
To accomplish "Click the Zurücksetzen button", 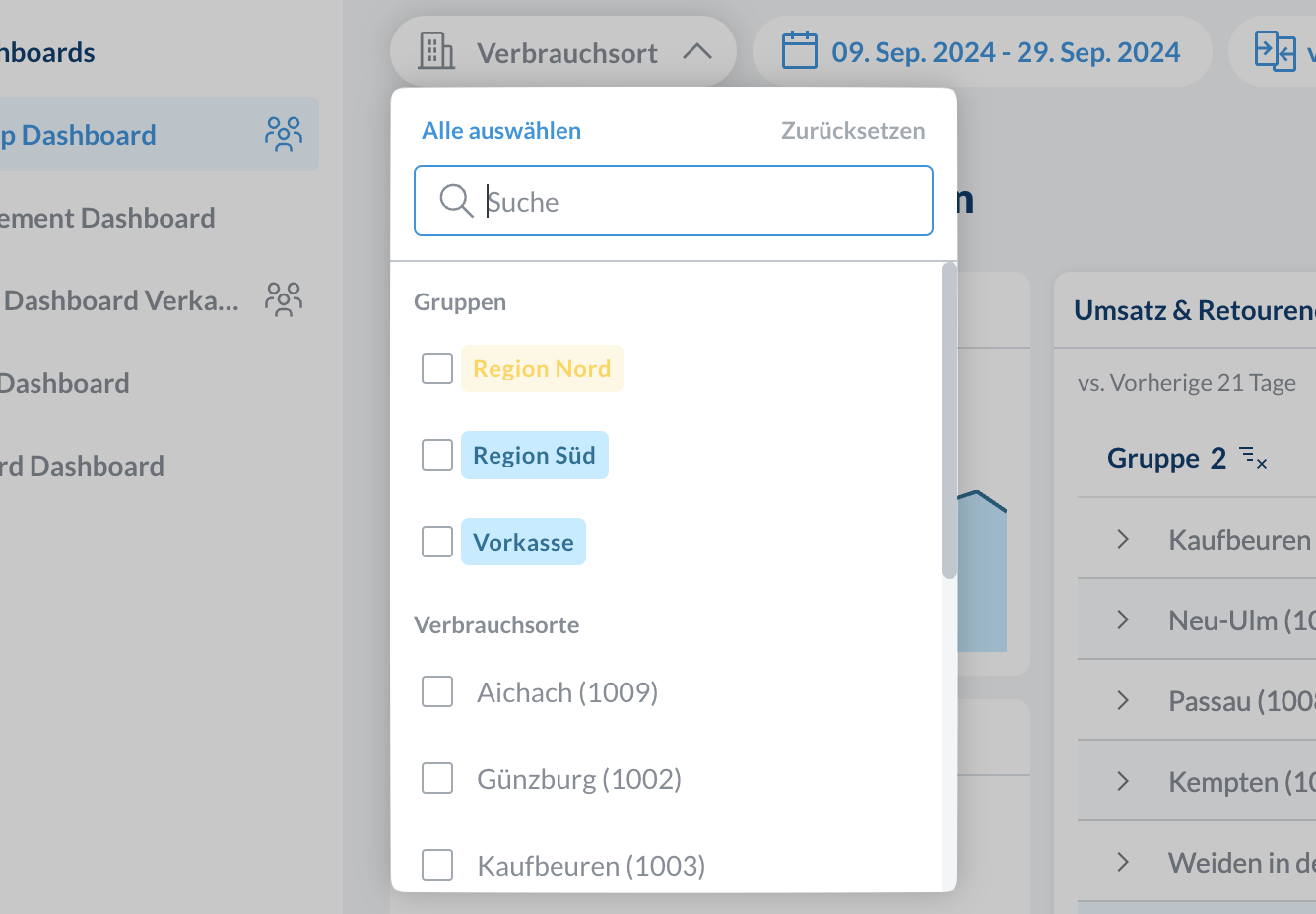I will coord(853,131).
